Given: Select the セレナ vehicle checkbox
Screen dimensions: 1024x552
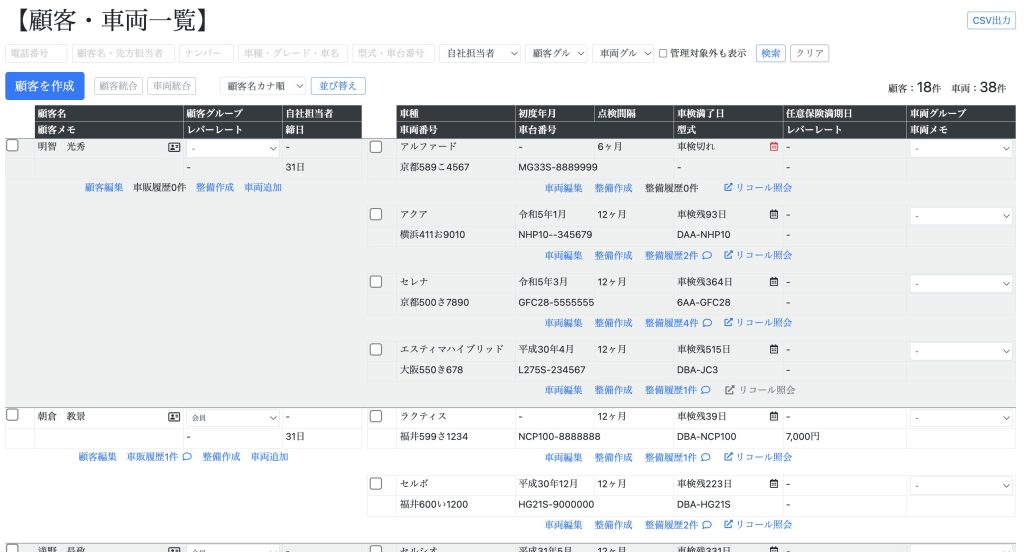Looking at the screenshot, I should point(376,282).
